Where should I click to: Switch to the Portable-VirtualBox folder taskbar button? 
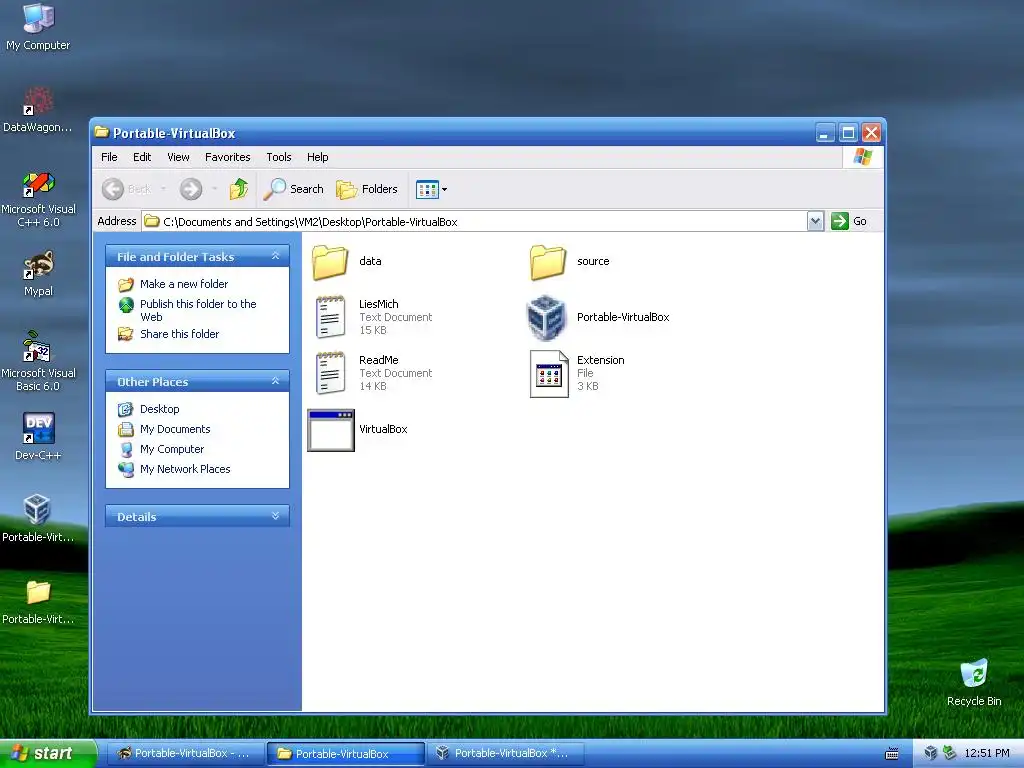point(345,753)
